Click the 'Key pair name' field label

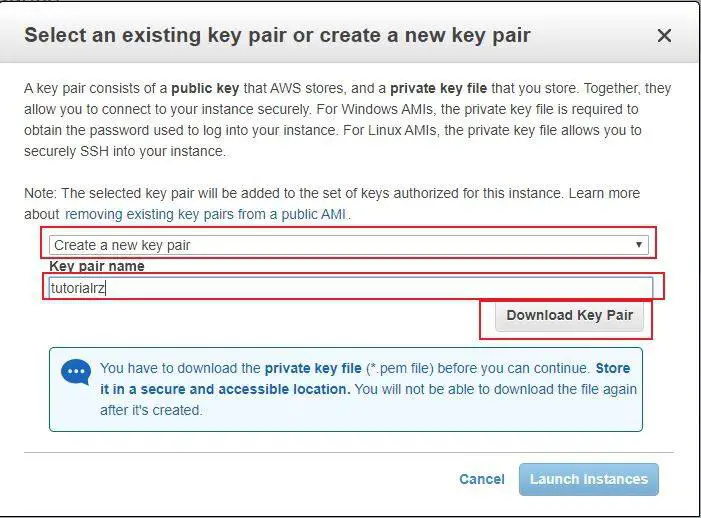tap(97, 266)
